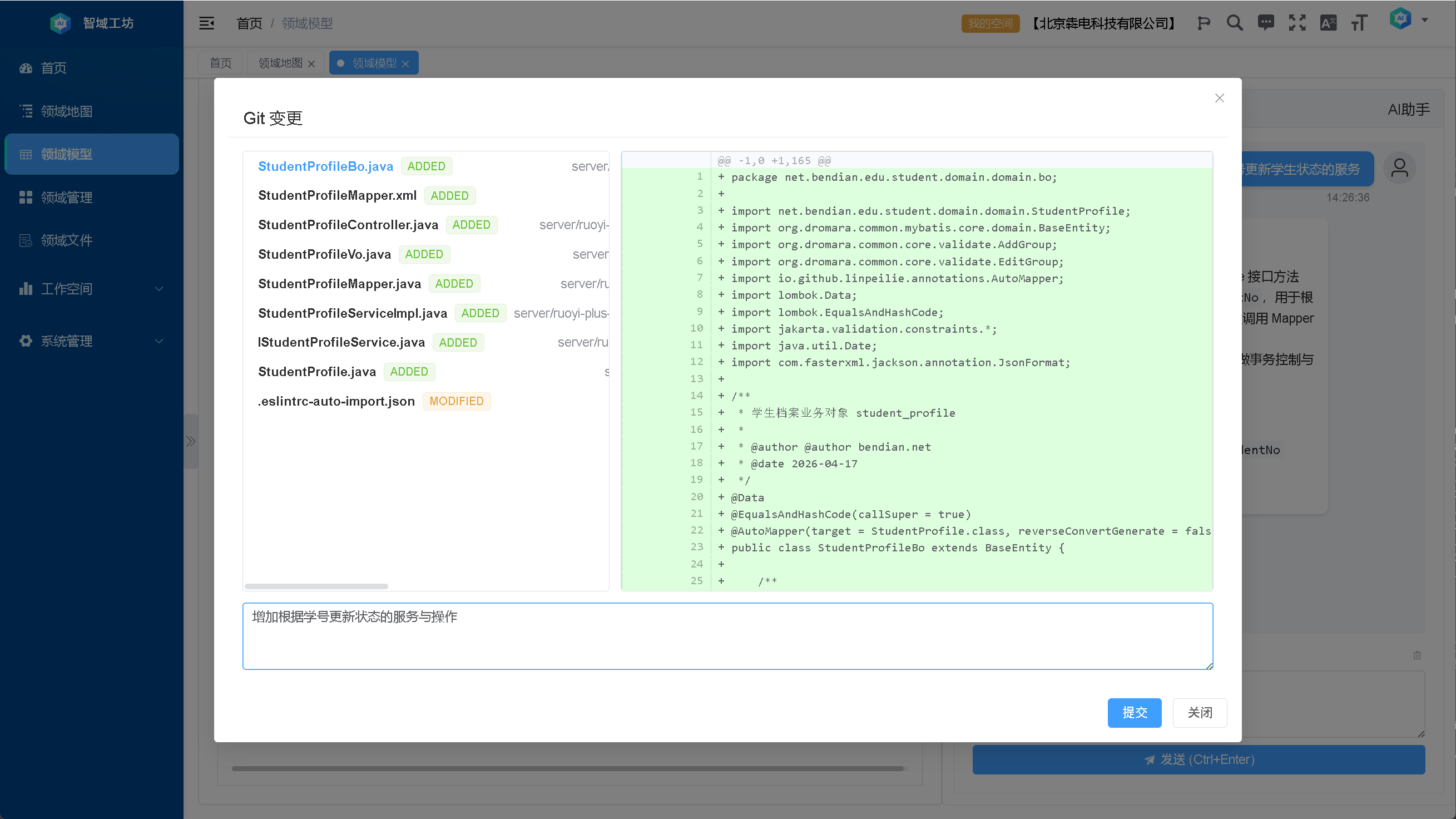Select .eslintrc-auto-import.json changed file
The height and width of the screenshot is (819, 1456).
click(x=336, y=401)
